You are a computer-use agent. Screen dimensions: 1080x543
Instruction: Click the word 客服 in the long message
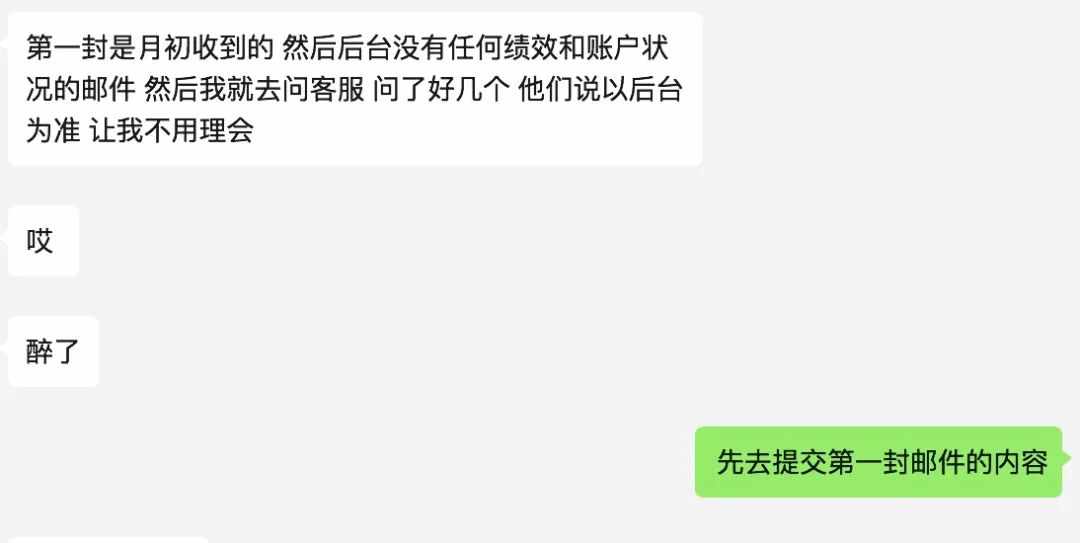336,90
